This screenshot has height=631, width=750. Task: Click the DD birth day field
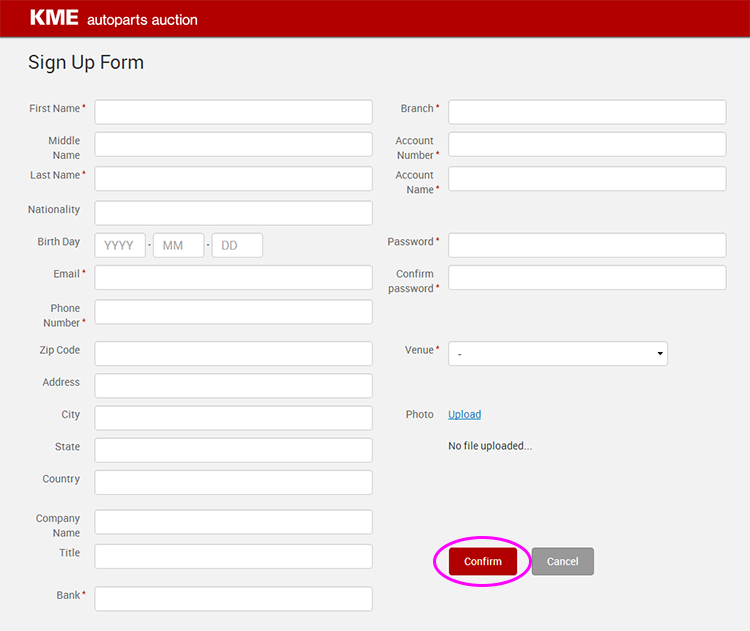(x=237, y=245)
